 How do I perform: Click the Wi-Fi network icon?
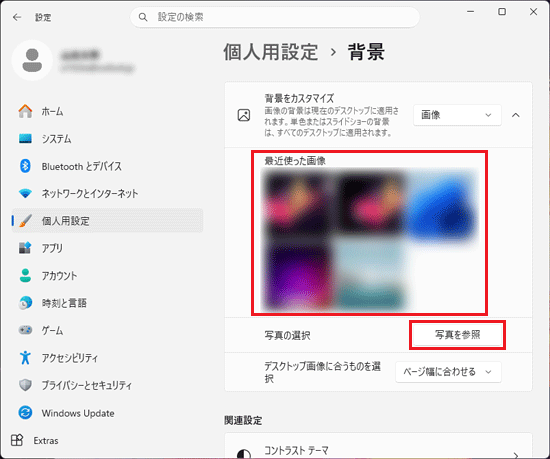(25, 193)
